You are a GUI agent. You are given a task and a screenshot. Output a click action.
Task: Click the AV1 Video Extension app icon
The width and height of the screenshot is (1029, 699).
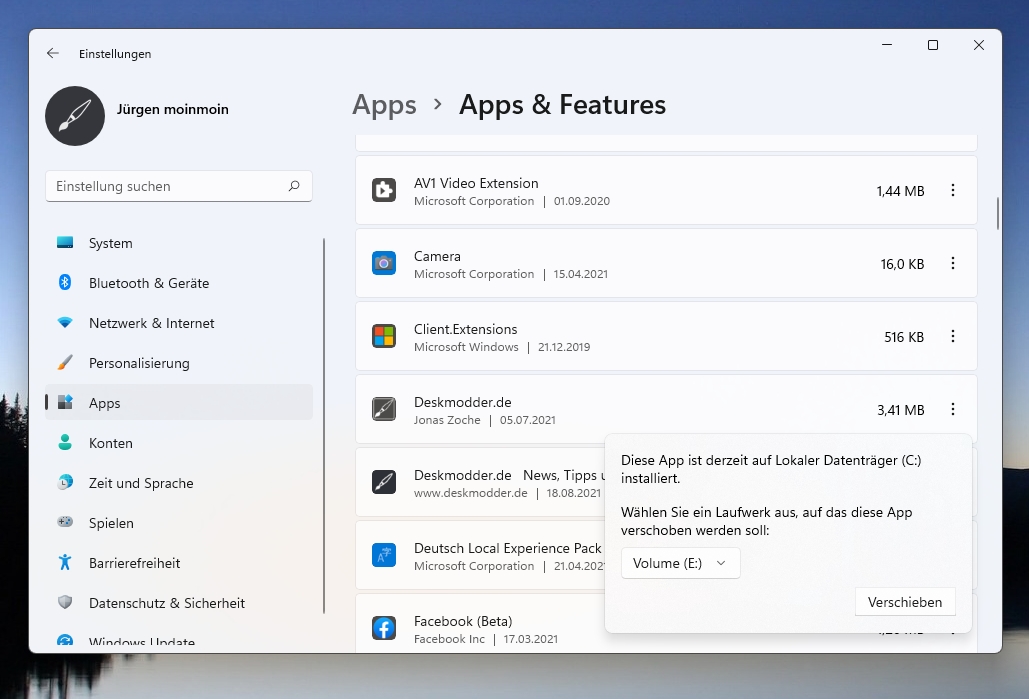pos(384,190)
